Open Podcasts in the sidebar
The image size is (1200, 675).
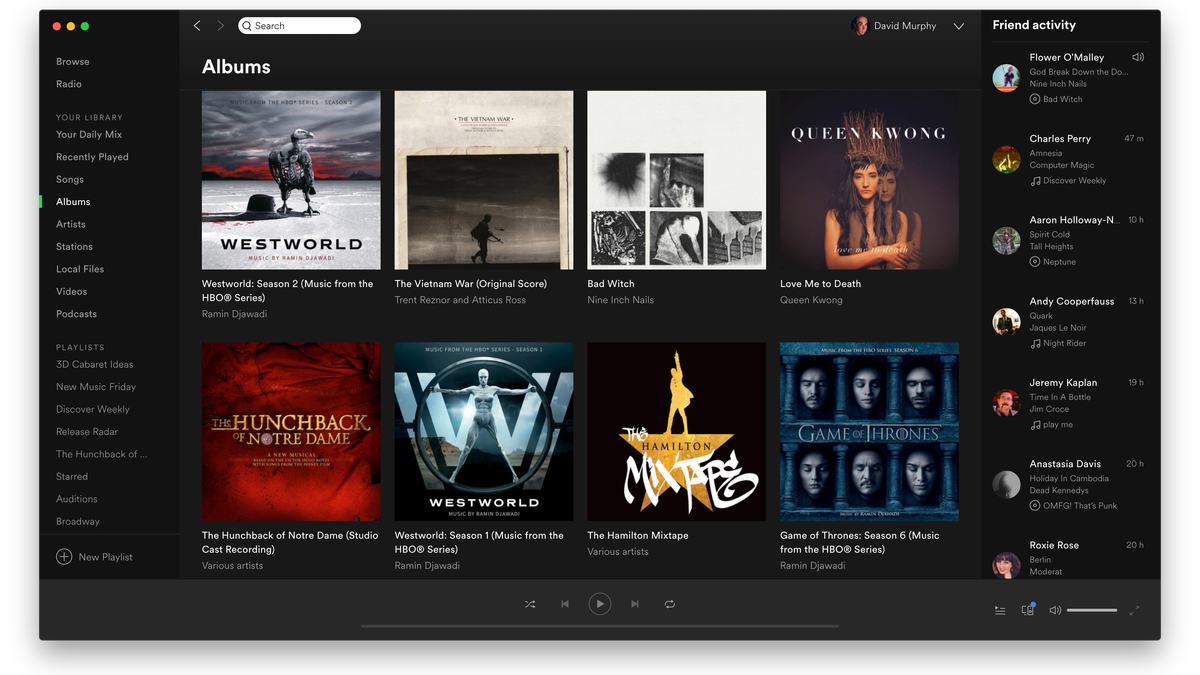[x=76, y=314]
